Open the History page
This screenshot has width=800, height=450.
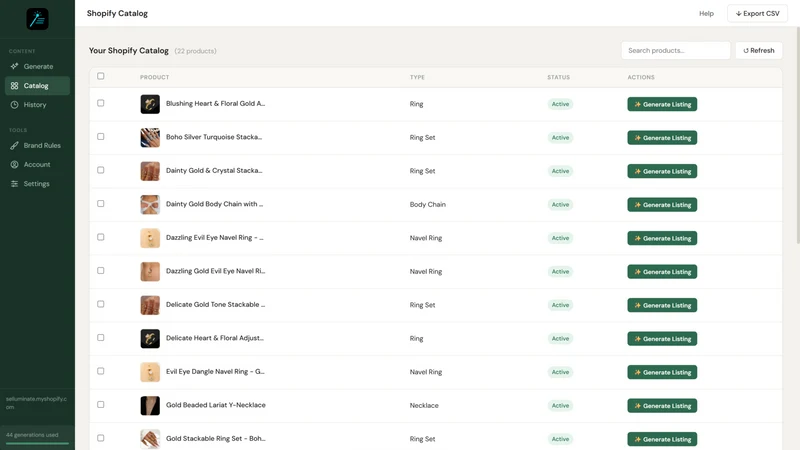[37, 105]
